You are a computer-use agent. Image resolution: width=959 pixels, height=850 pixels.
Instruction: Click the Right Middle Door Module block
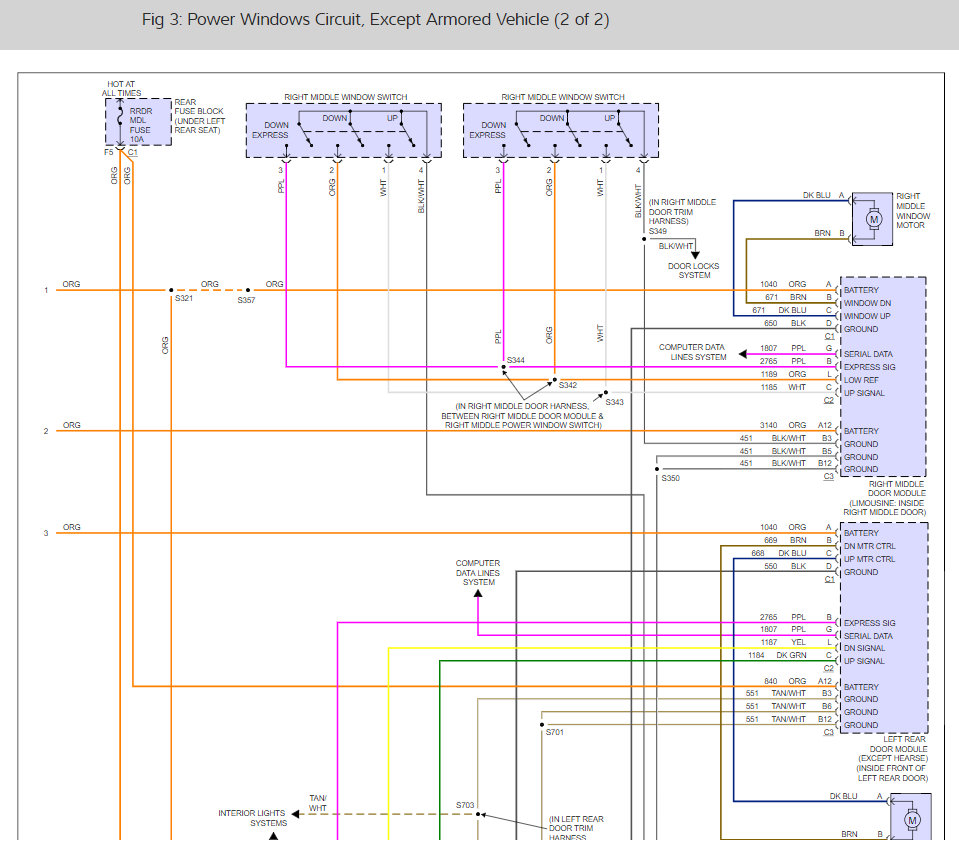point(883,377)
